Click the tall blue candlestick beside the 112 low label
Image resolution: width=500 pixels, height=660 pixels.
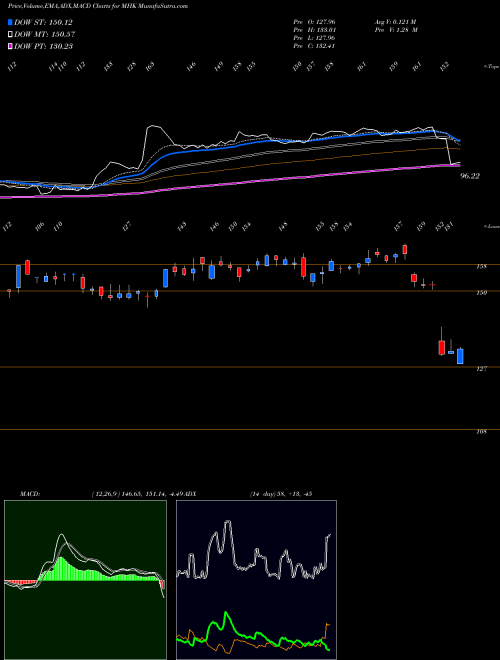(x=19, y=277)
